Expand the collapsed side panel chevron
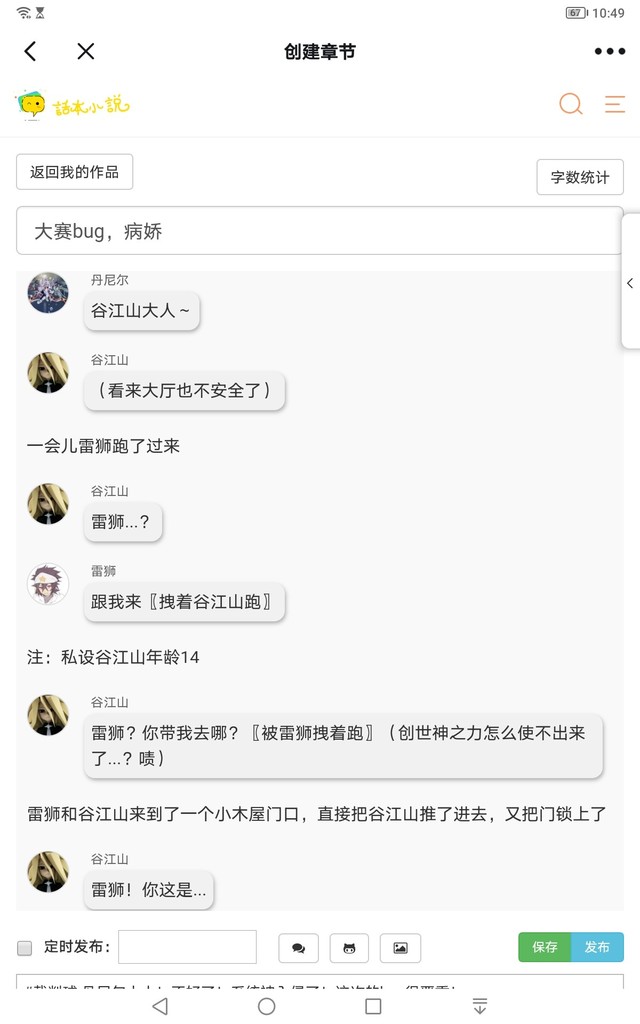Image resolution: width=640 pixels, height=1024 pixels. tap(630, 283)
